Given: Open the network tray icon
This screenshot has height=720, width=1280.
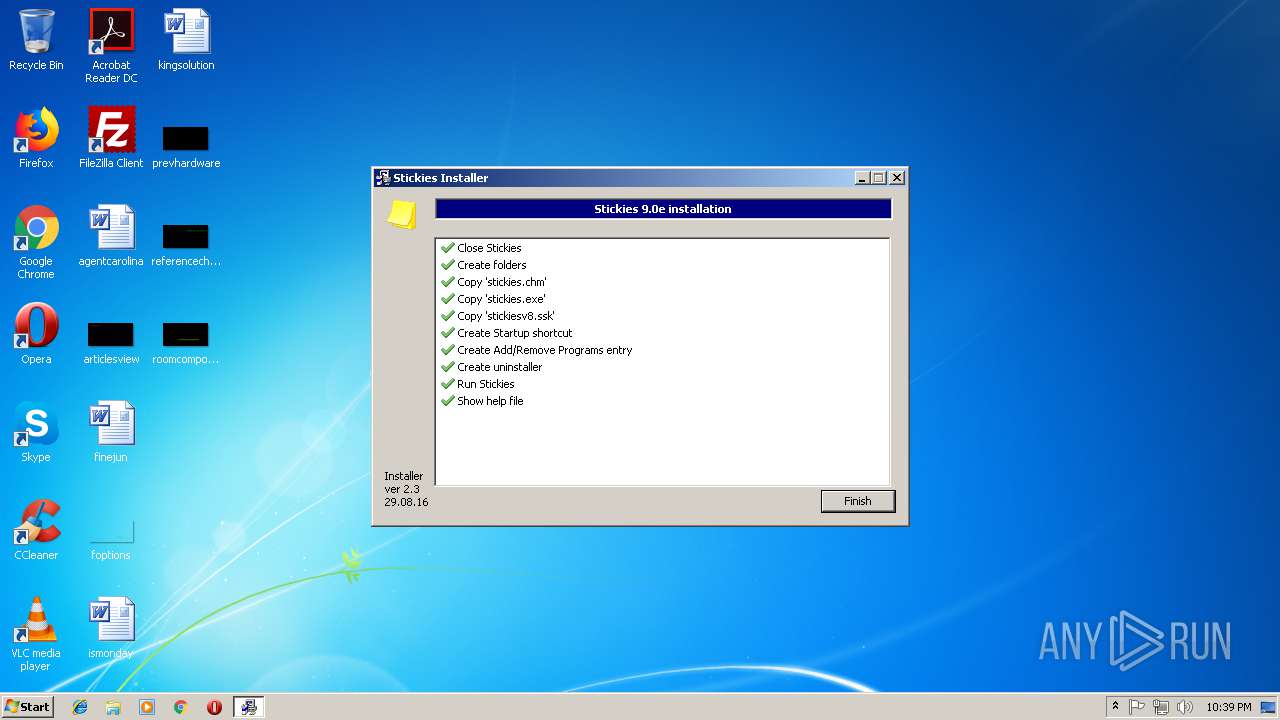Looking at the screenshot, I should point(1161,707).
